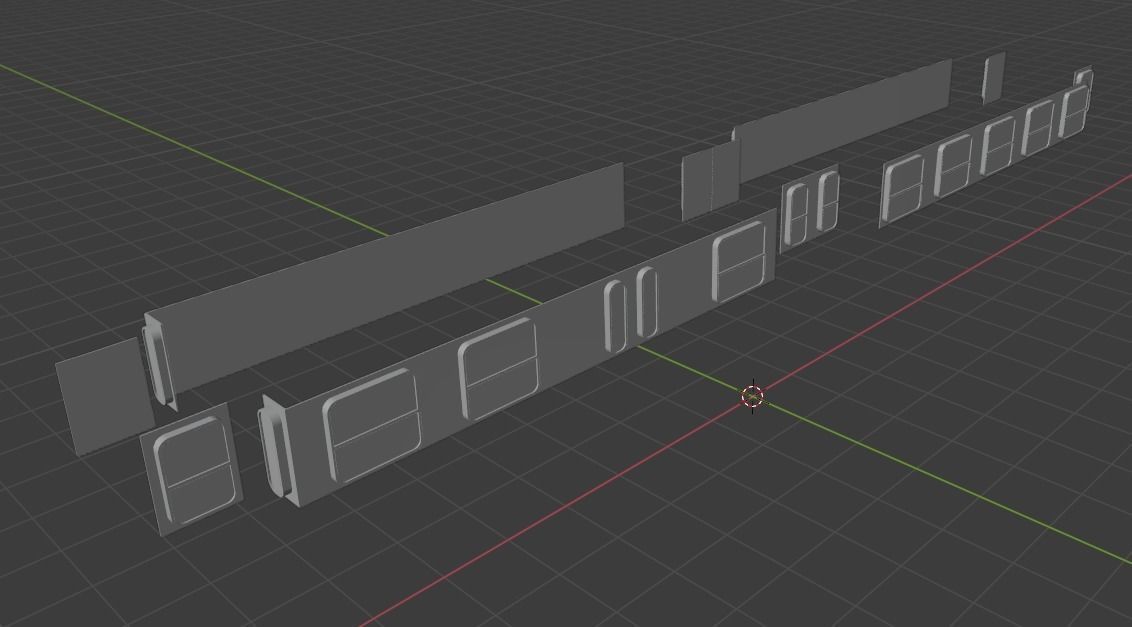
Task: Click the 3D cursor at the world origin
Action: 752,396
